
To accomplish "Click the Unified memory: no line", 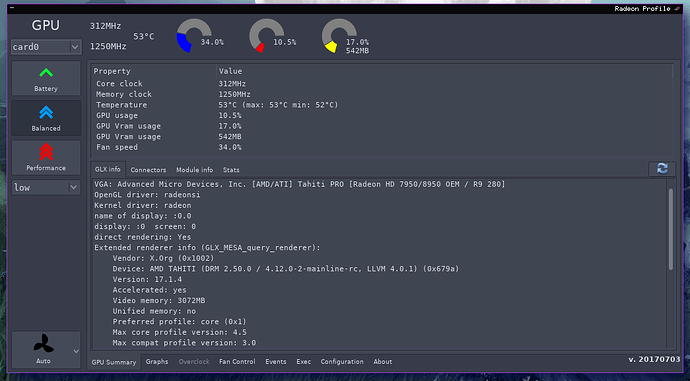I will [154, 311].
